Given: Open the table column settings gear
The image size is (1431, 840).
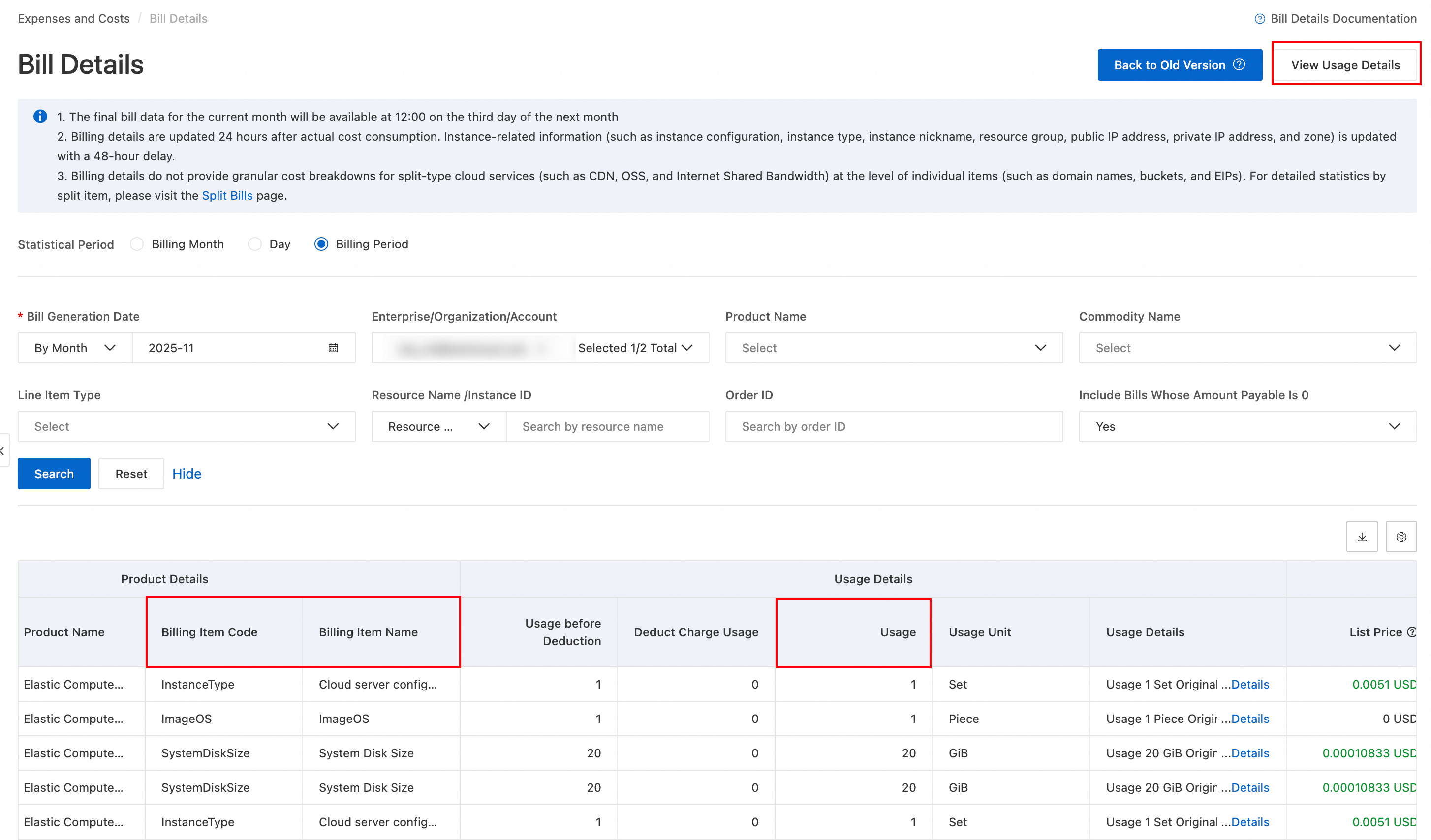Looking at the screenshot, I should click(1400, 537).
